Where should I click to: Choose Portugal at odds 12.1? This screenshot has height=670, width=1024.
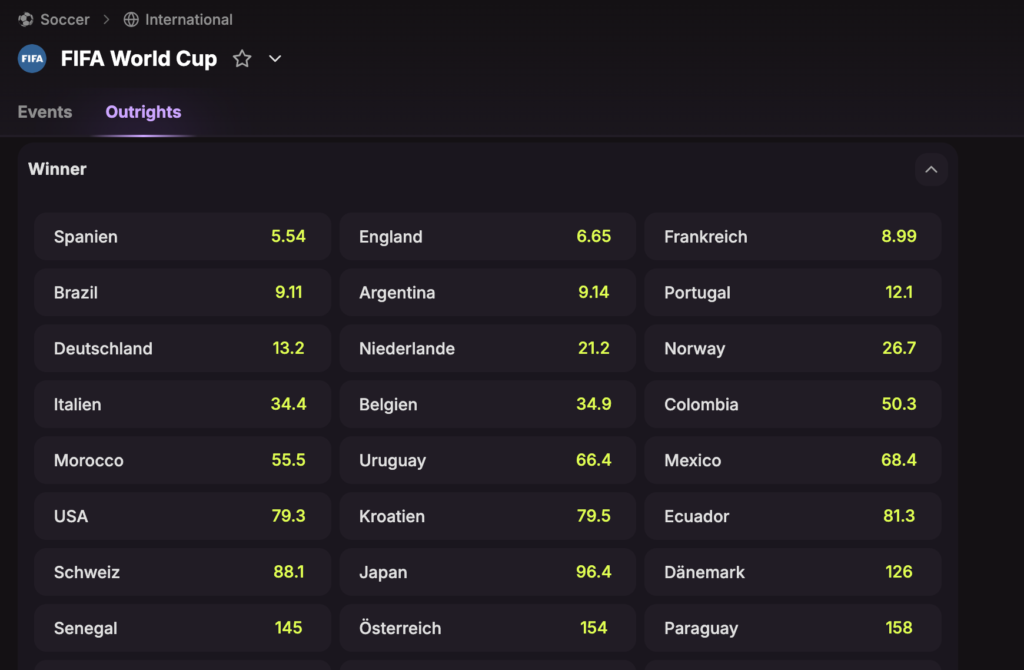[x=792, y=292]
